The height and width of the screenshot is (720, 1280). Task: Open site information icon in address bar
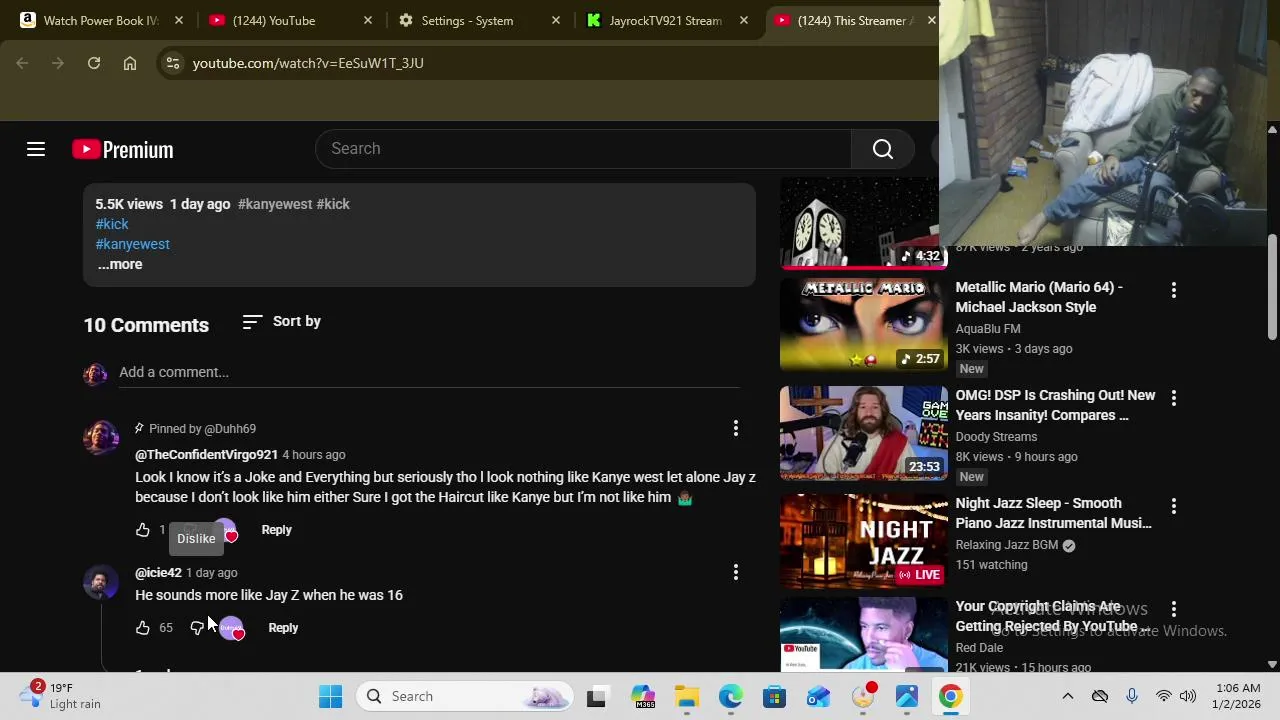(x=173, y=63)
